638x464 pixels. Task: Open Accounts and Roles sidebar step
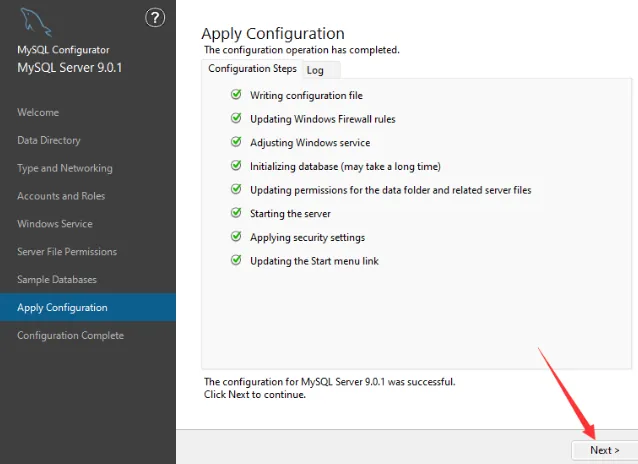pyautogui.click(x=61, y=196)
